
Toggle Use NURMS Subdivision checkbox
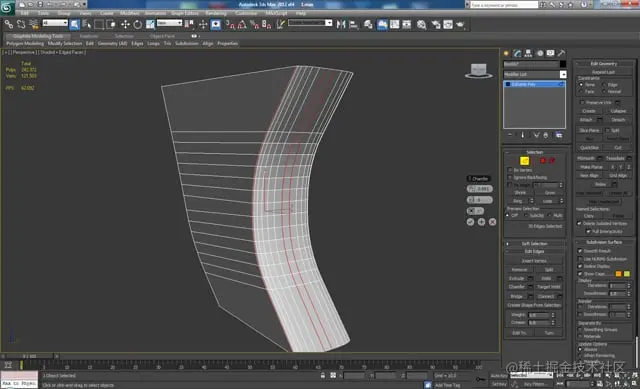point(580,259)
